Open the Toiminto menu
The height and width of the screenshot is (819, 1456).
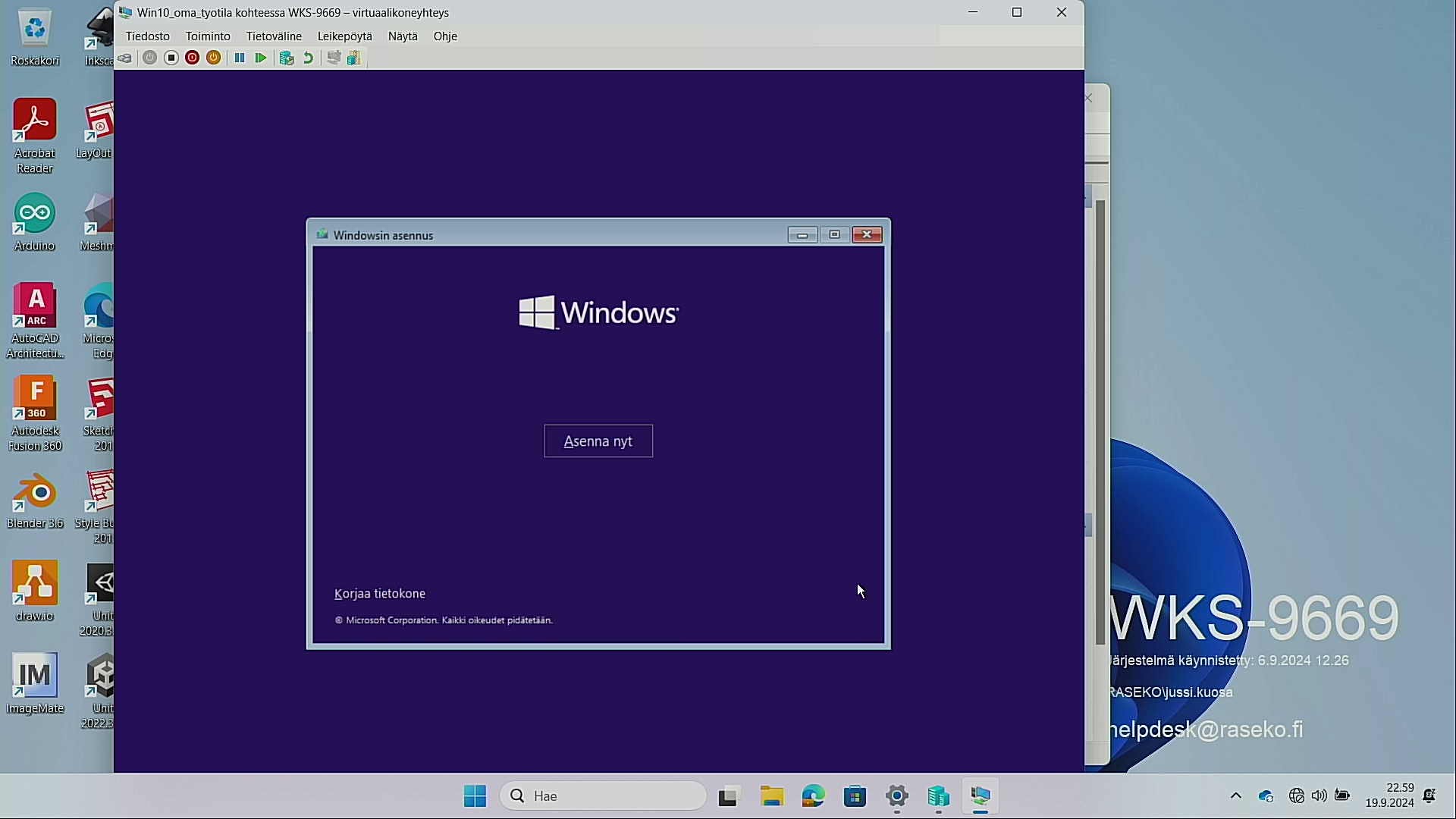208,36
